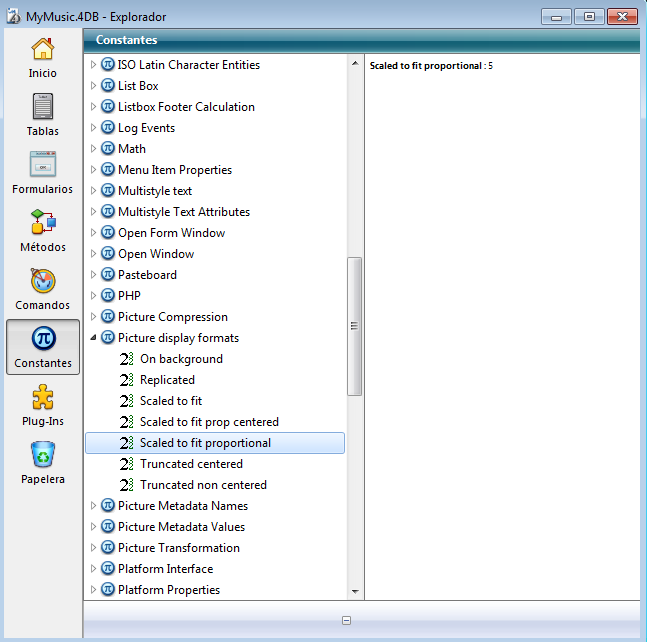Viewport: 647px width, 642px height.
Task: Expand the Picture Metadata Names node
Action: pyautogui.click(x=94, y=506)
